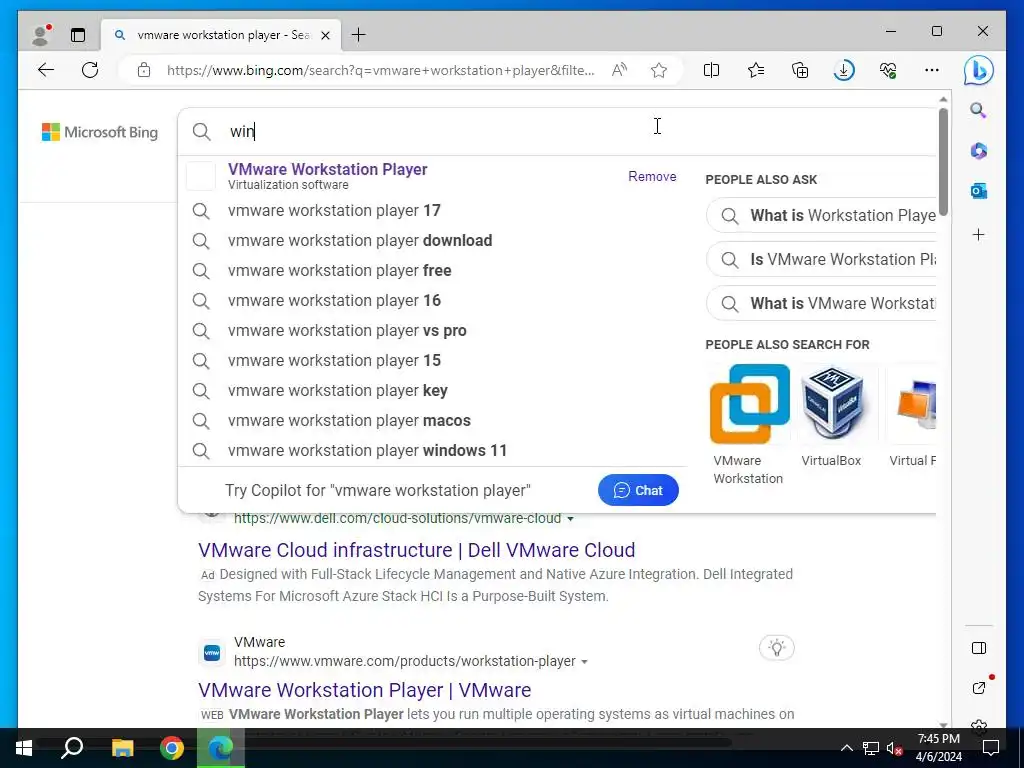The image size is (1024, 768).
Task: Select the vmware workstation player browser tab
Action: pyautogui.click(x=221, y=35)
